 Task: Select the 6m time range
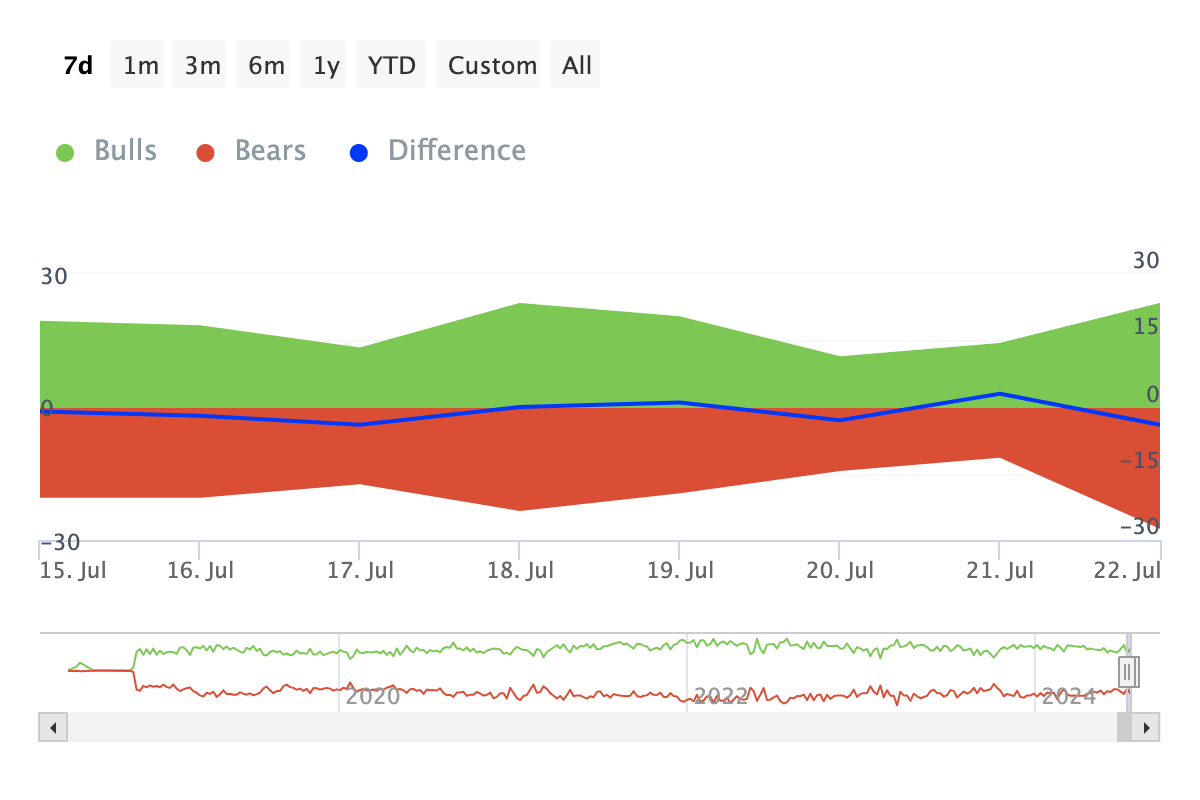pyautogui.click(x=266, y=66)
